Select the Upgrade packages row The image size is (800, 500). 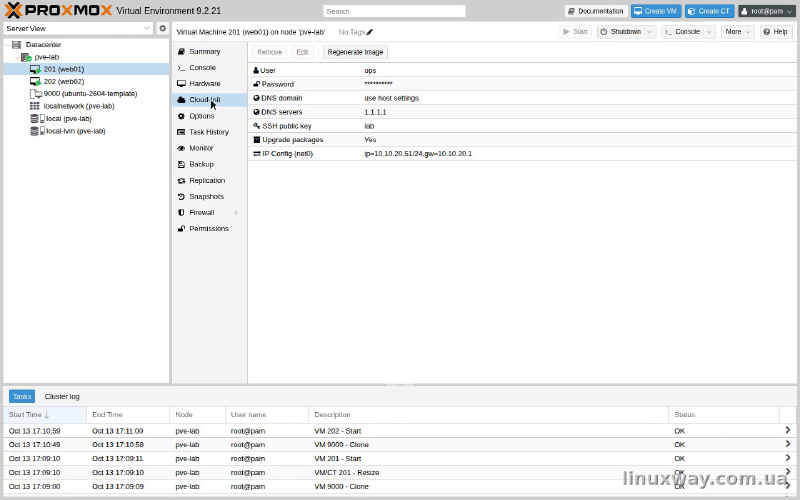coord(522,140)
